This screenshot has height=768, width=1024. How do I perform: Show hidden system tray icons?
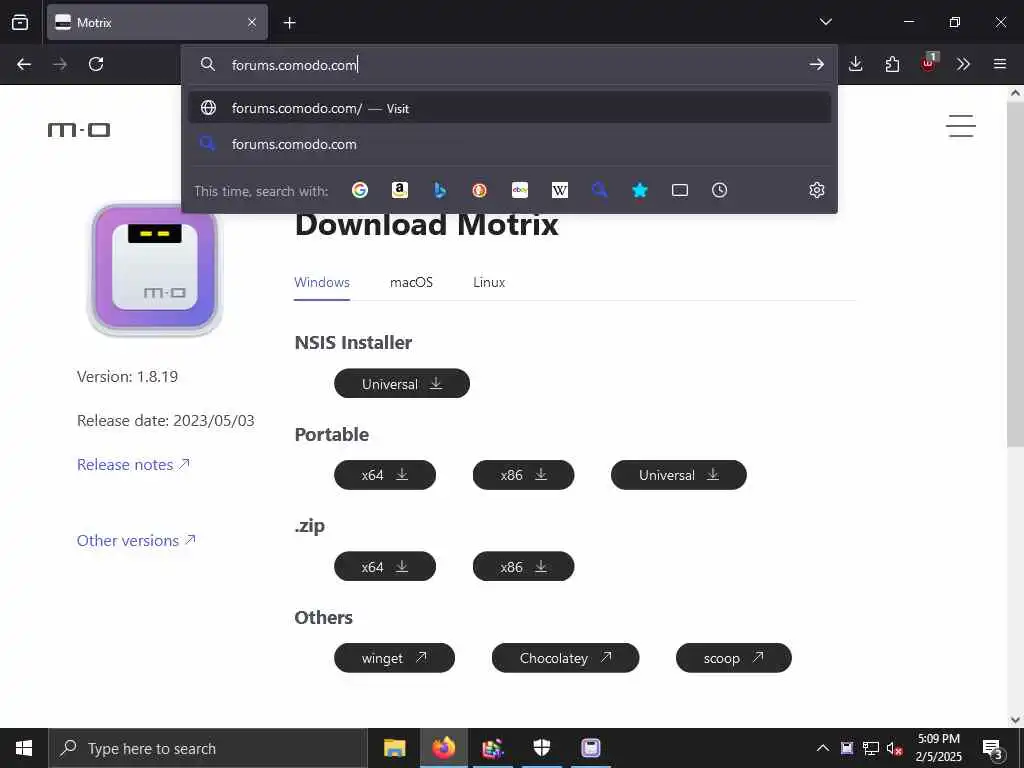point(823,748)
